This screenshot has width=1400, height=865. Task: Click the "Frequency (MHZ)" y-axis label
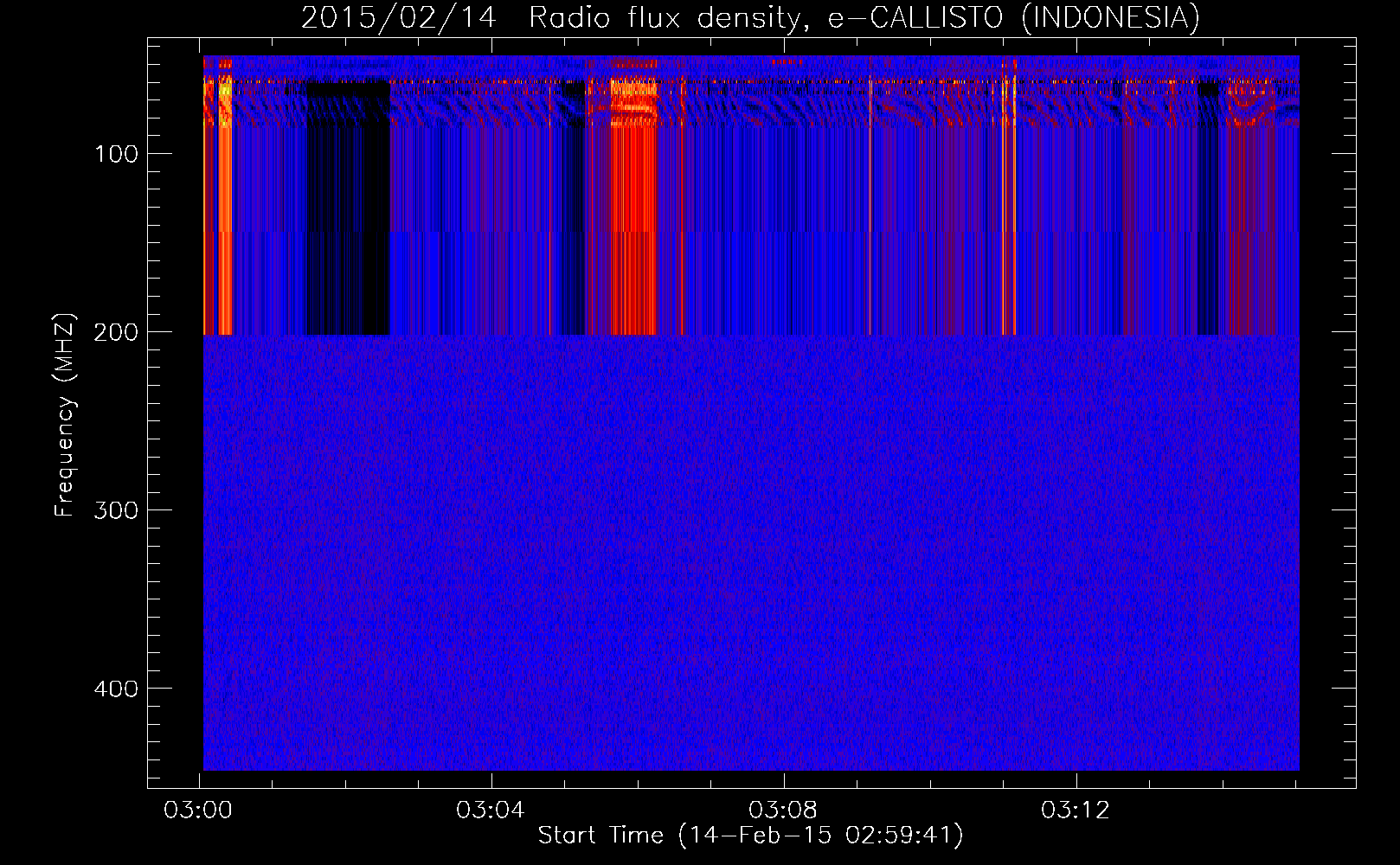coord(65,415)
